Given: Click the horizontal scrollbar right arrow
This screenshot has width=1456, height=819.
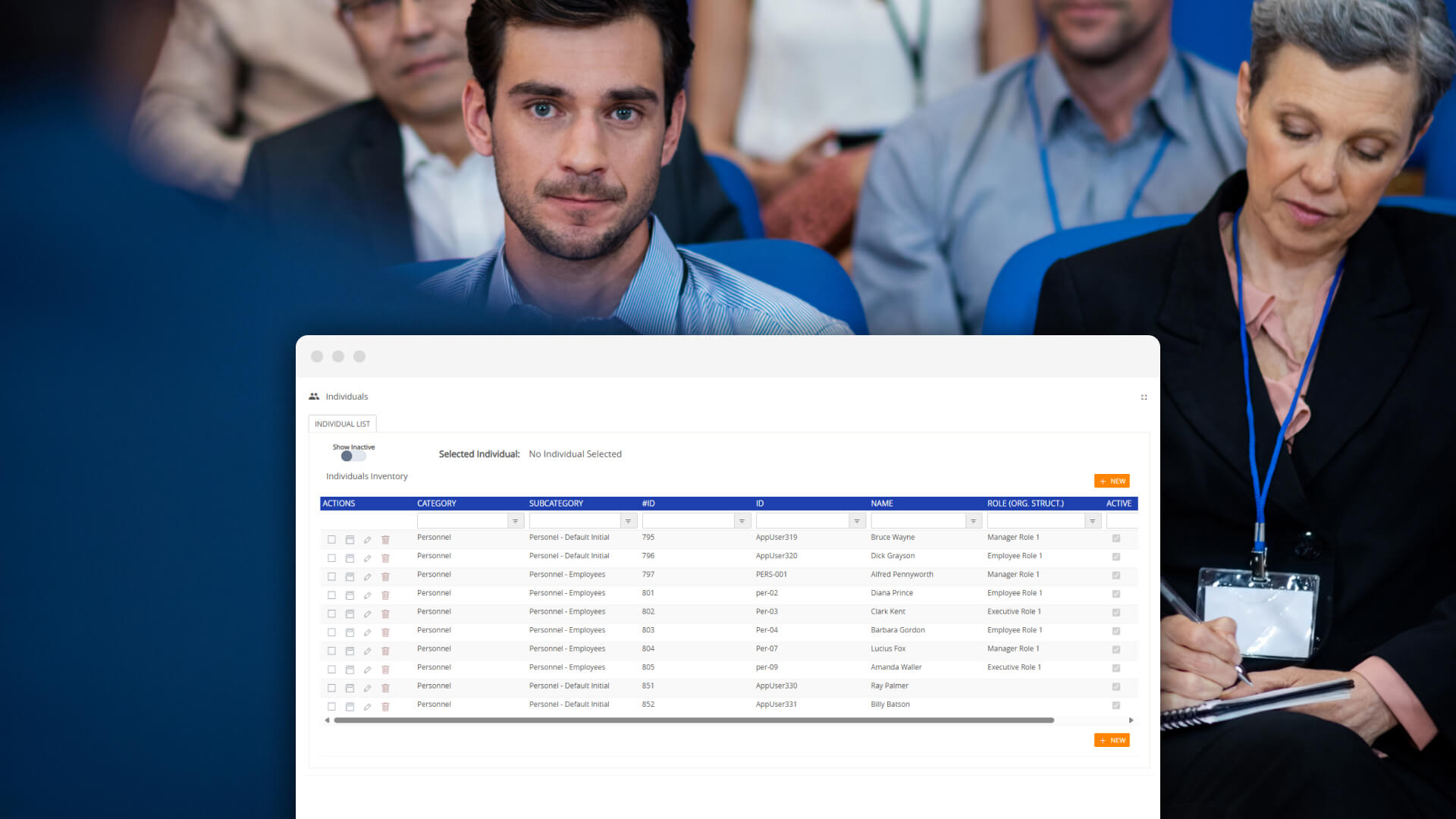Looking at the screenshot, I should (1131, 720).
